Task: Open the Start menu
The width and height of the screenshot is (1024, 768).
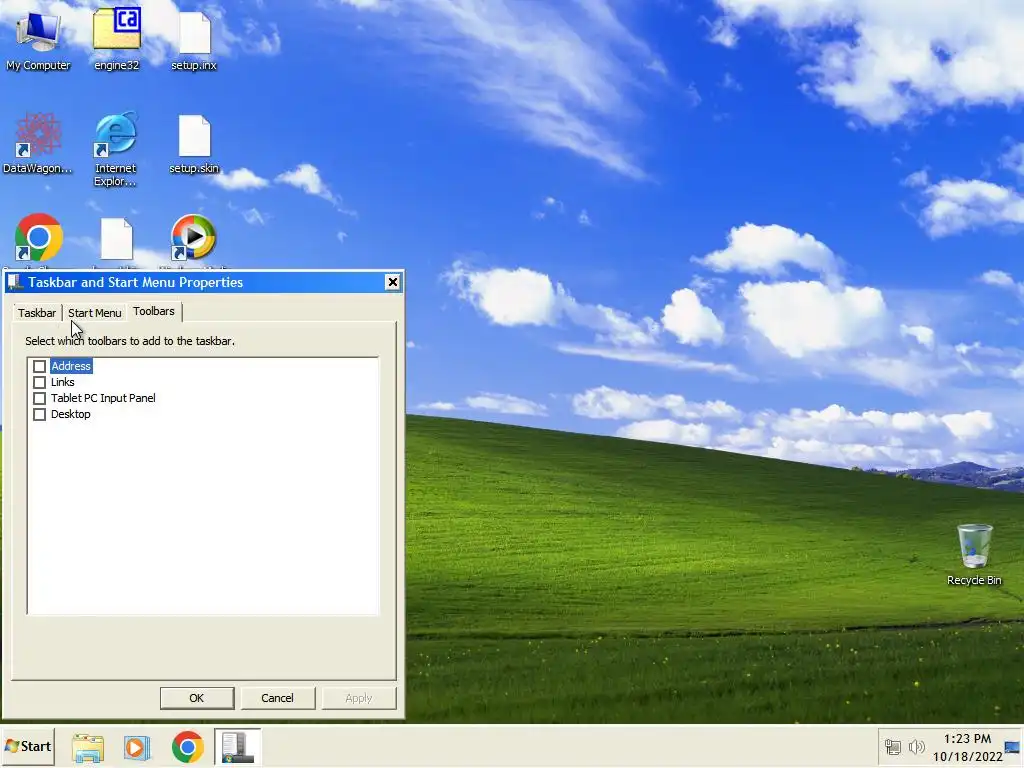Action: pyautogui.click(x=28, y=746)
